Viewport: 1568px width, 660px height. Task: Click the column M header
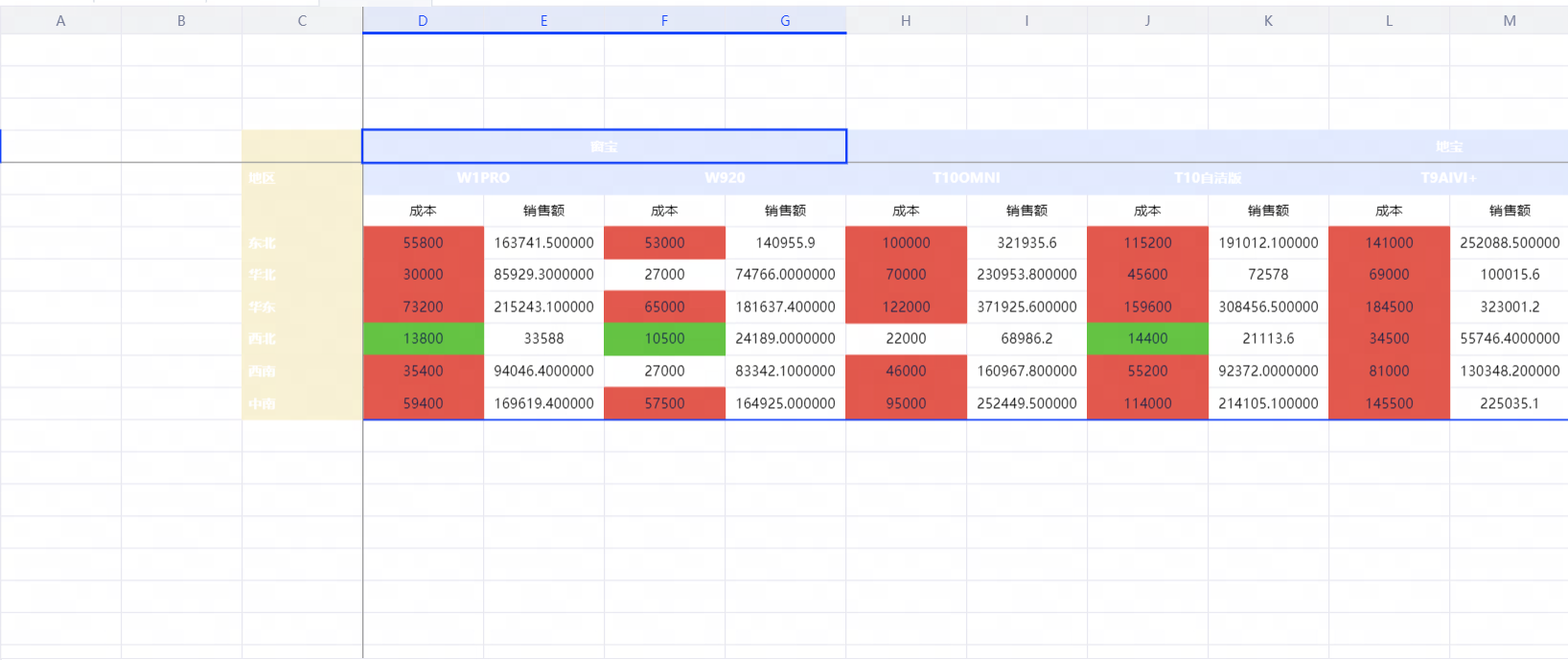click(x=1510, y=20)
